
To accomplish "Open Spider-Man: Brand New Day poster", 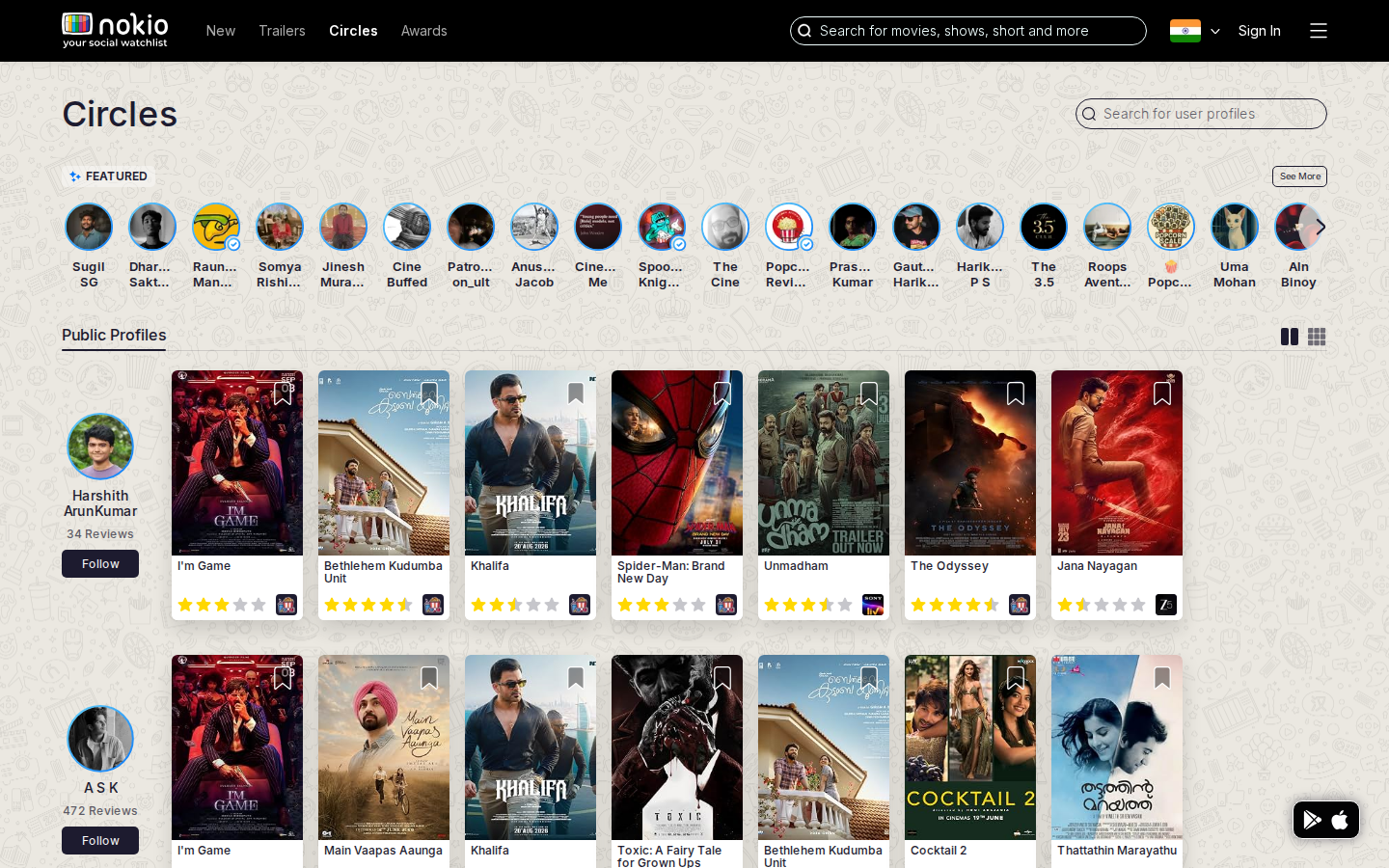I will pyautogui.click(x=677, y=463).
